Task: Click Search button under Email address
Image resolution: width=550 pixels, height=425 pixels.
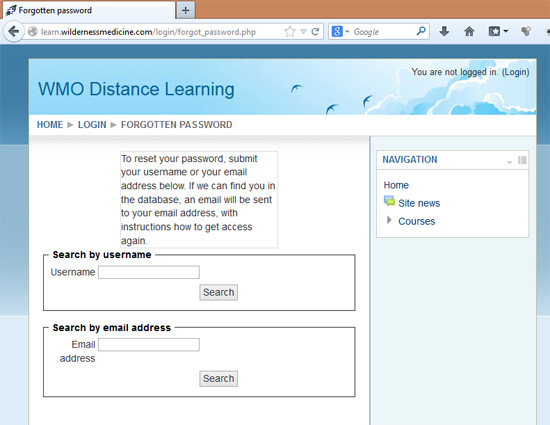Action: pyautogui.click(x=219, y=379)
